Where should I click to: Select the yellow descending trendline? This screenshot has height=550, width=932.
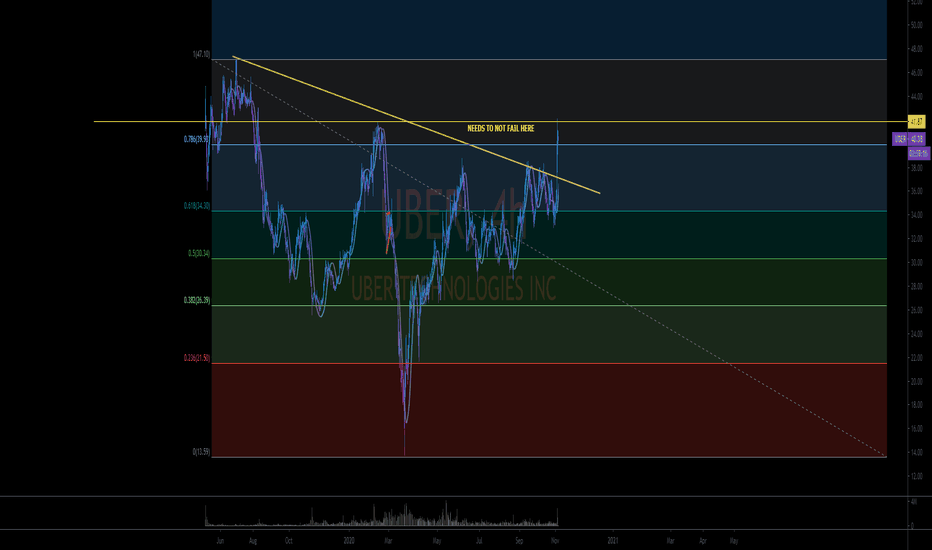click(416, 125)
